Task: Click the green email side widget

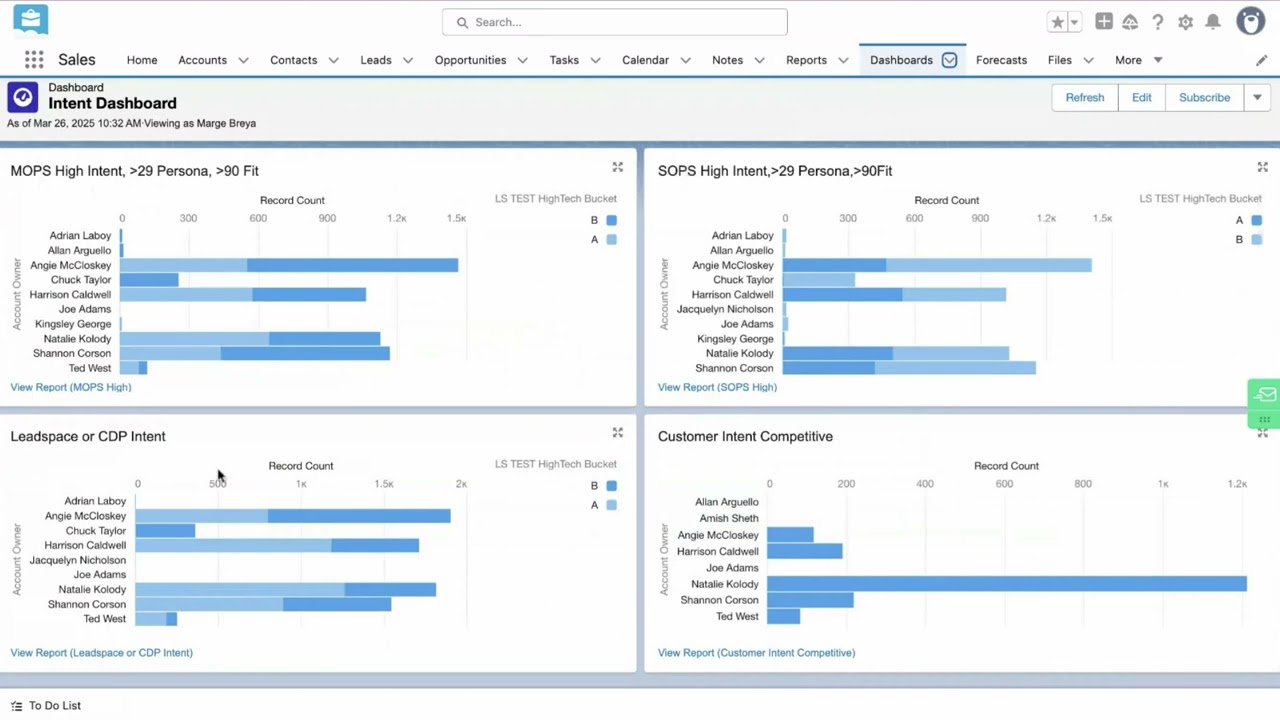Action: (x=1265, y=394)
